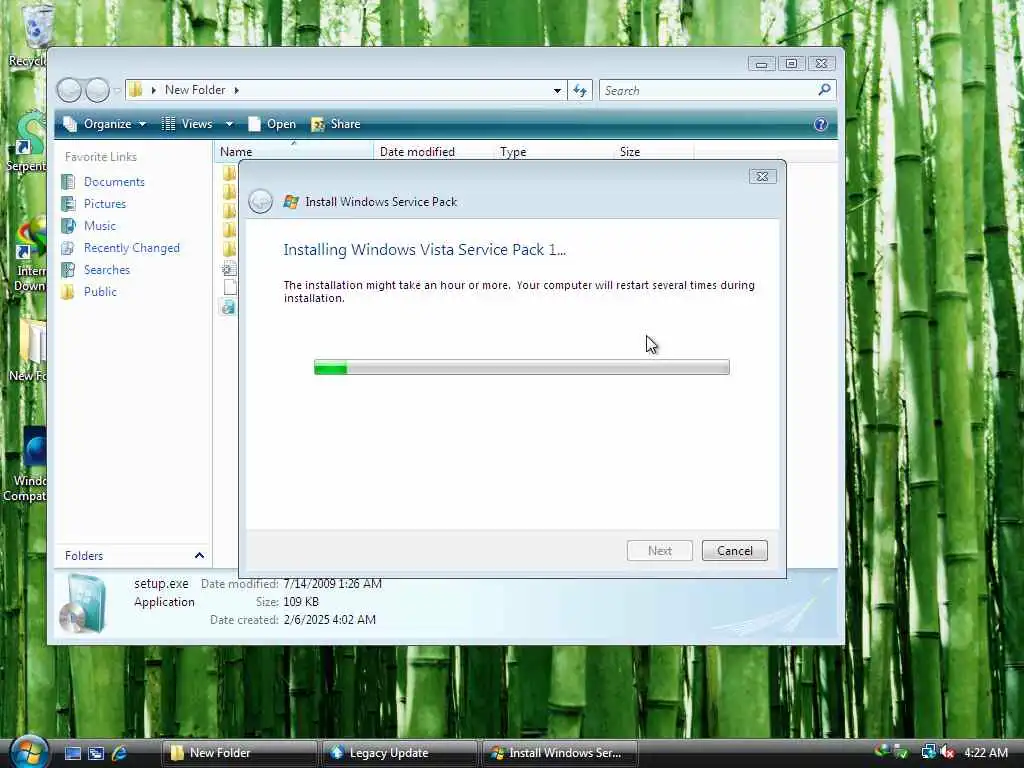Open Recently Changed favorite link
The height and width of the screenshot is (768, 1024).
point(131,248)
